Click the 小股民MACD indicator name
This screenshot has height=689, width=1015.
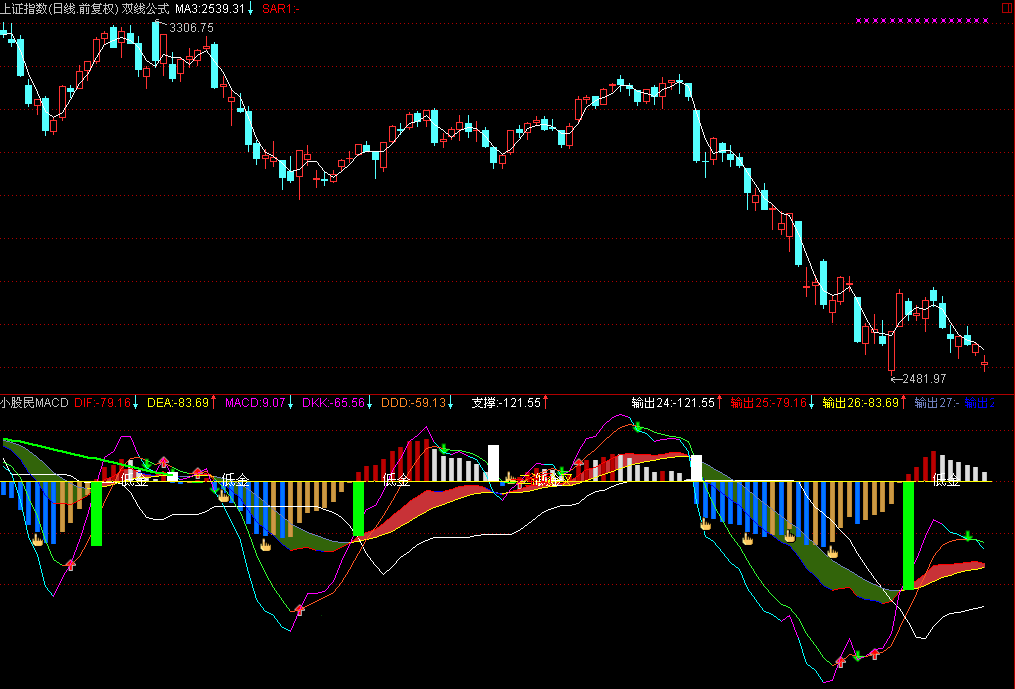[x=34, y=403]
